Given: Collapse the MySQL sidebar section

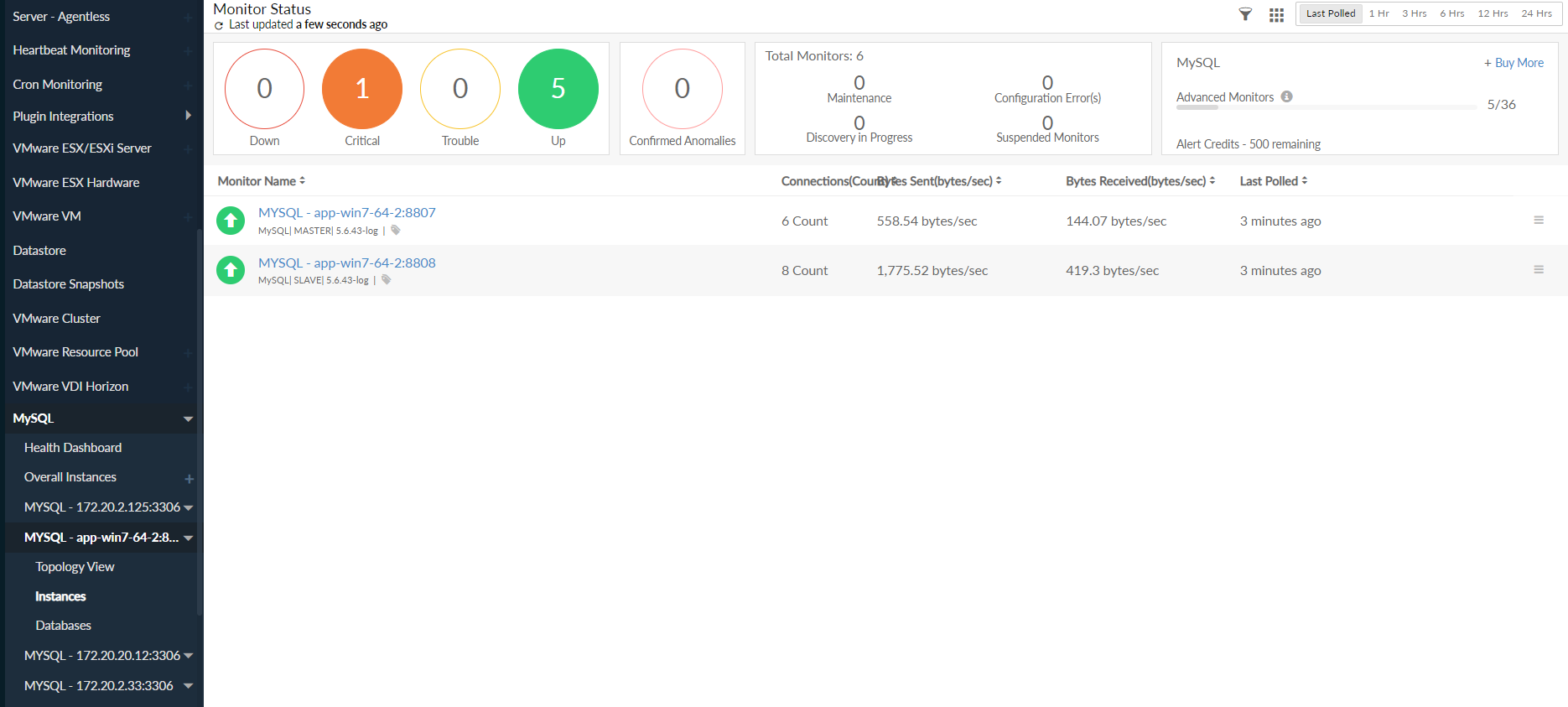Looking at the screenshot, I should point(188,418).
